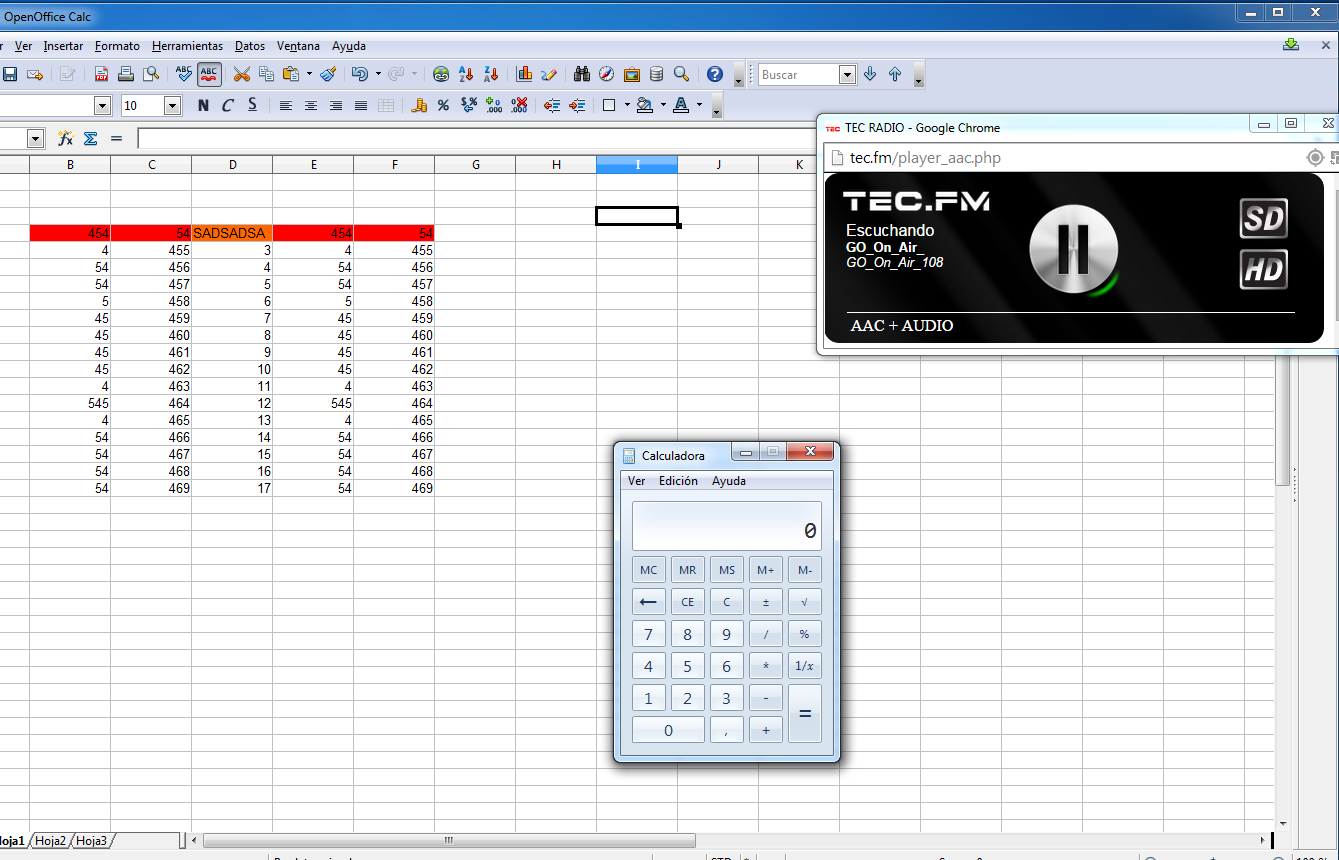1339x860 pixels.
Task: Open OpenOffice Help question icon
Action: point(715,74)
